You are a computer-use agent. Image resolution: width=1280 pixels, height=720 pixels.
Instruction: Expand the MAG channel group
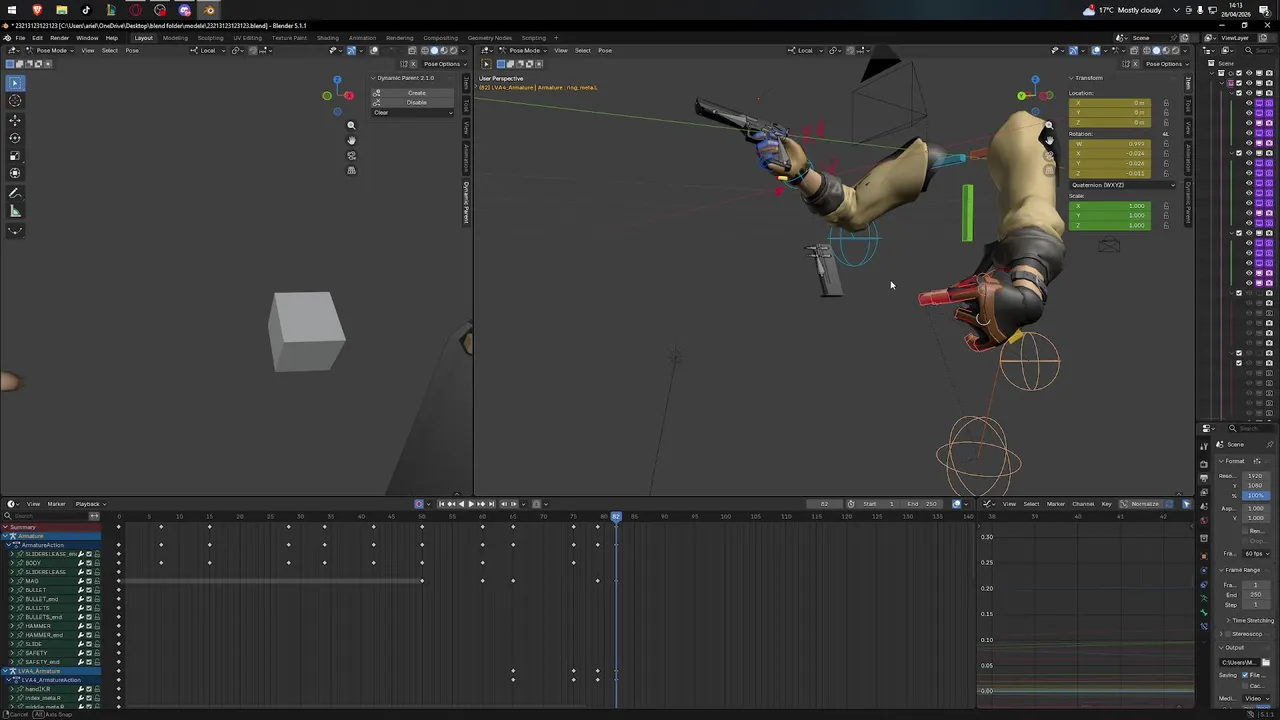12,581
